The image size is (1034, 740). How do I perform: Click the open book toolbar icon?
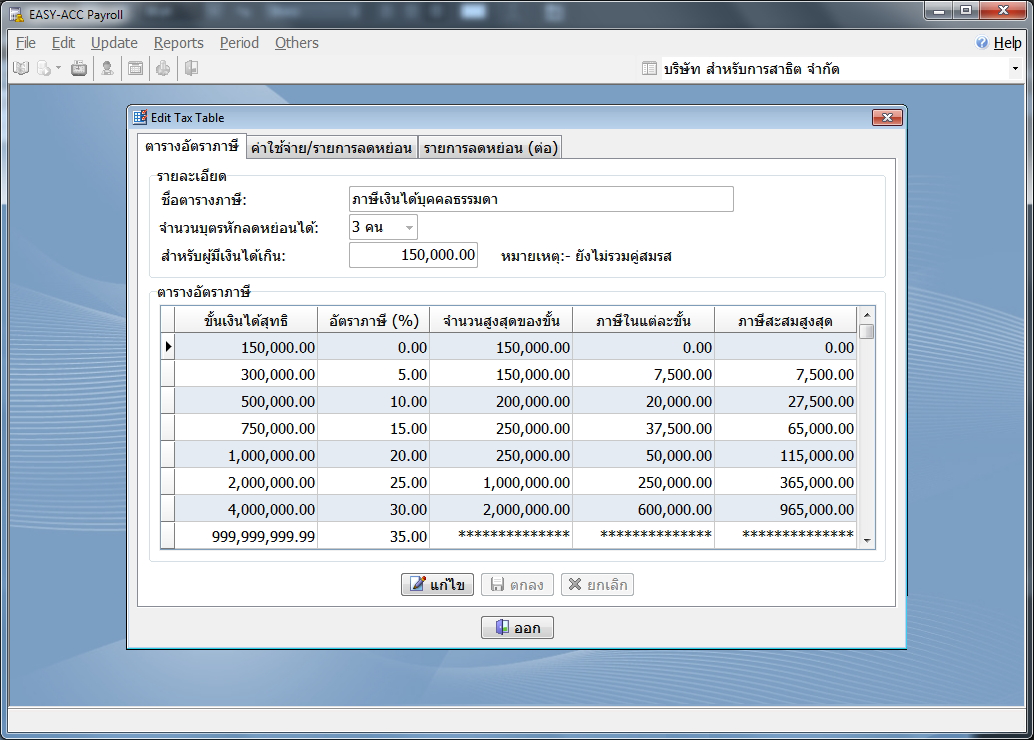(21, 69)
